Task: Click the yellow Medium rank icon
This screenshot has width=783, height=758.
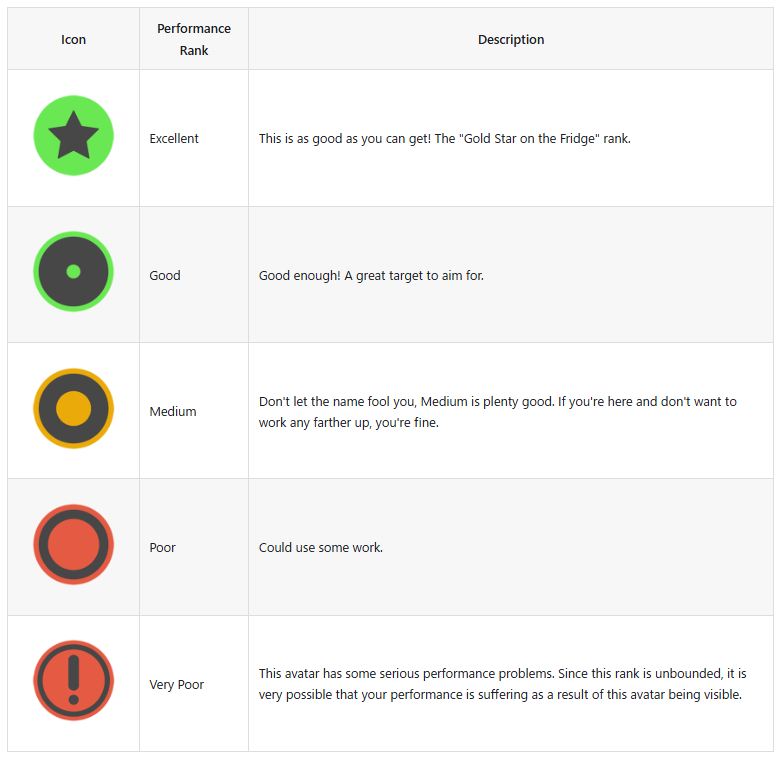Action: click(x=73, y=408)
